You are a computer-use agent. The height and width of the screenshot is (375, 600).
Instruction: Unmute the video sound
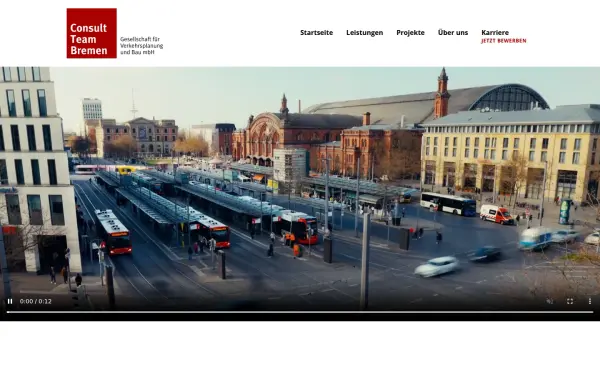point(550,302)
